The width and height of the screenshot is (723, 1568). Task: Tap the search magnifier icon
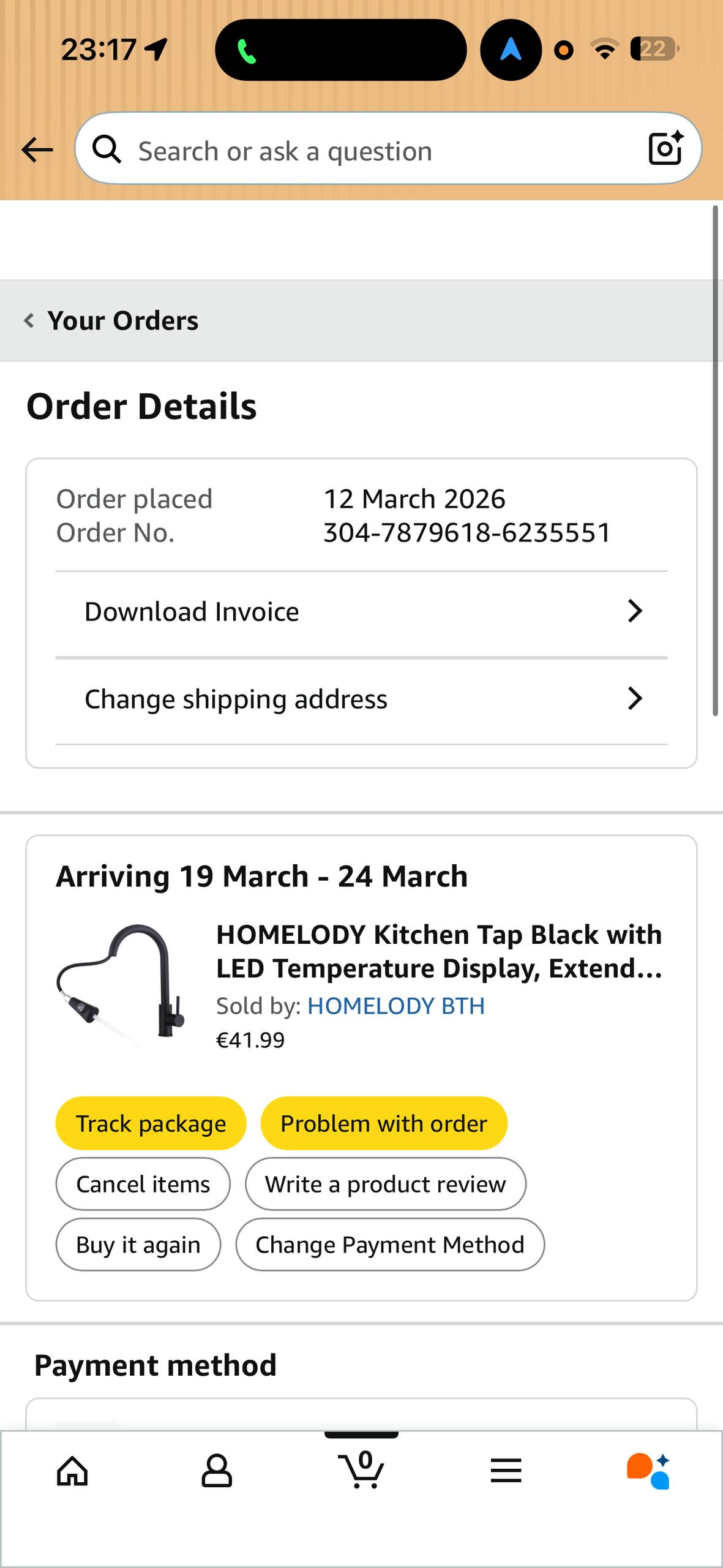coord(107,150)
